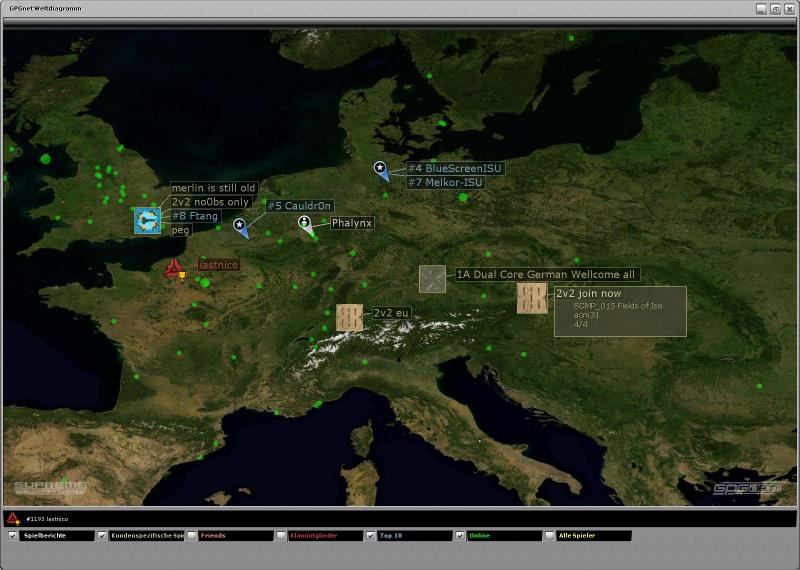This screenshot has height=570, width=800.
Task: Enable the Friends filter checkbox
Action: [191, 536]
